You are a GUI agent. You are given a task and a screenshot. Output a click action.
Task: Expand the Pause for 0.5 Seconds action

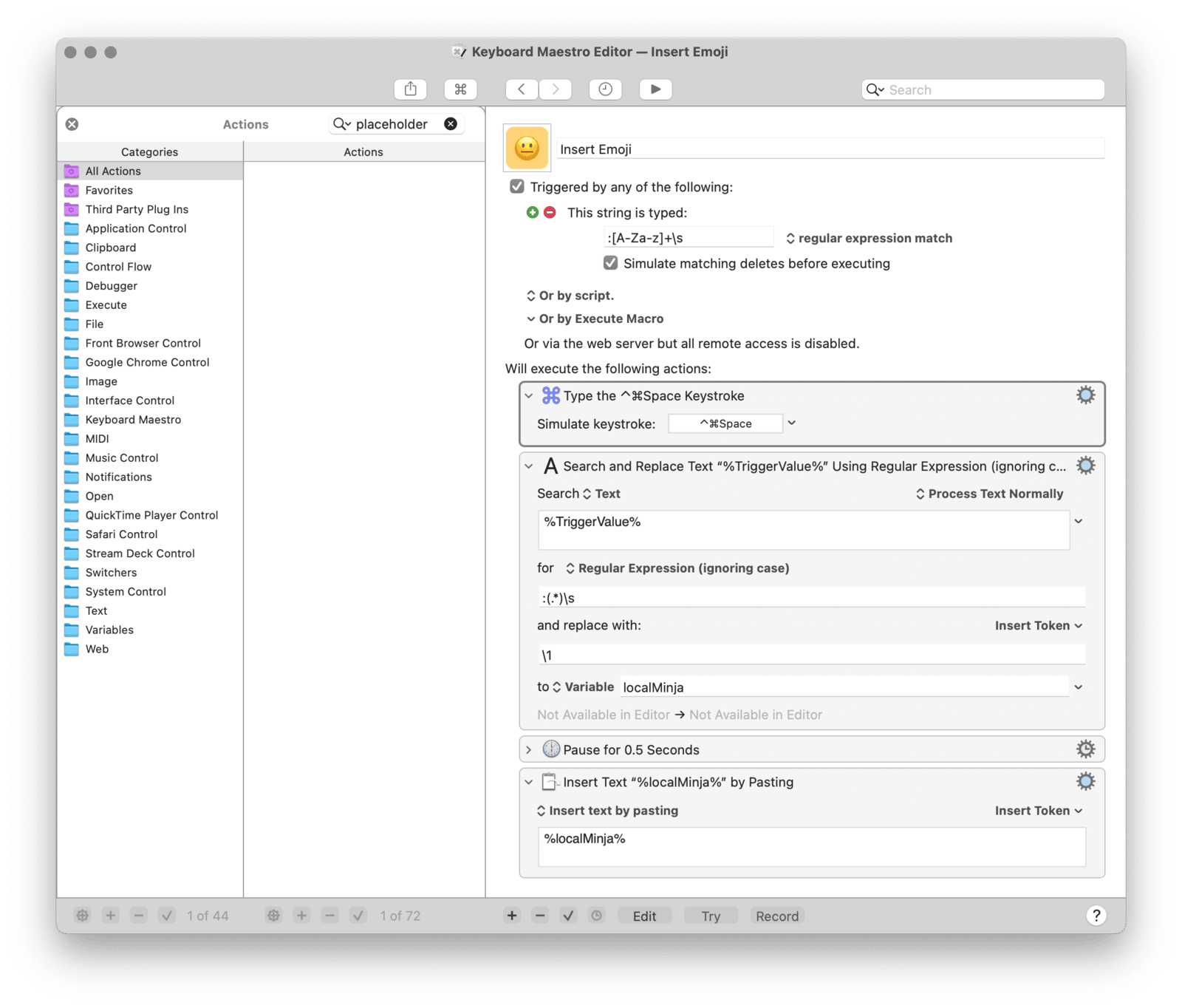pos(529,750)
